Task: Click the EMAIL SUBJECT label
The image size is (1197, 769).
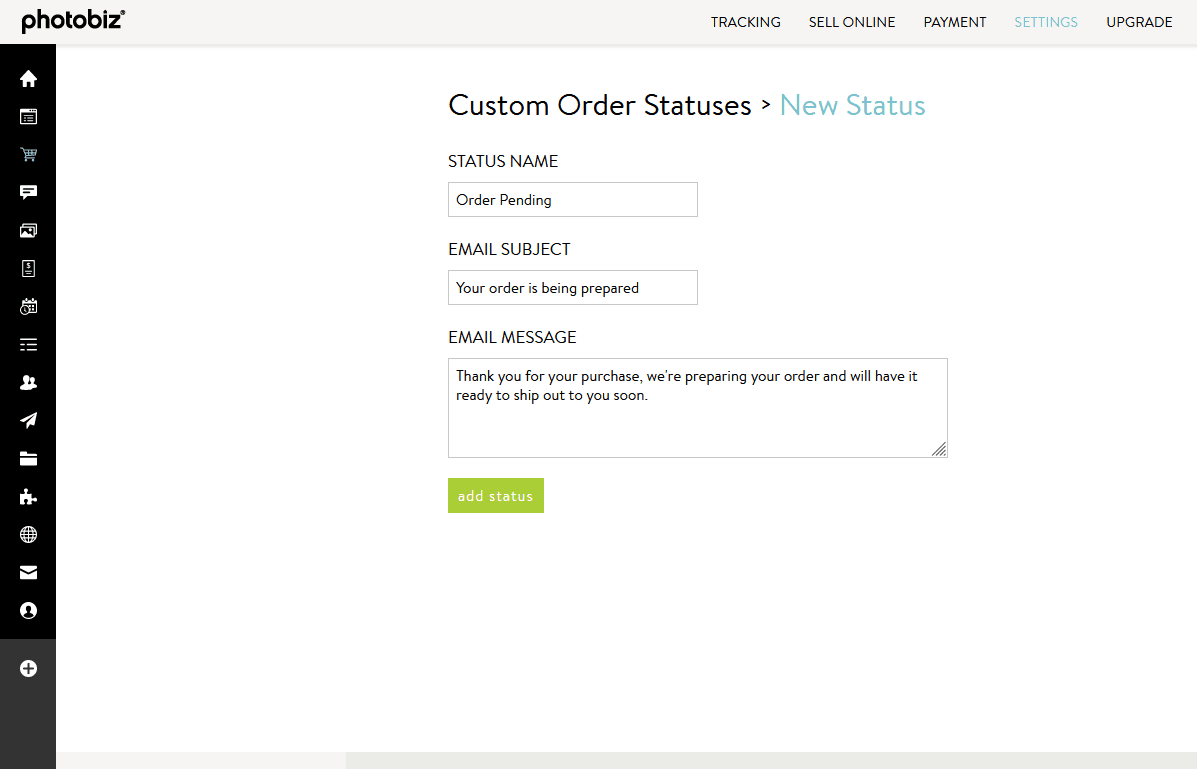Action: click(x=509, y=249)
